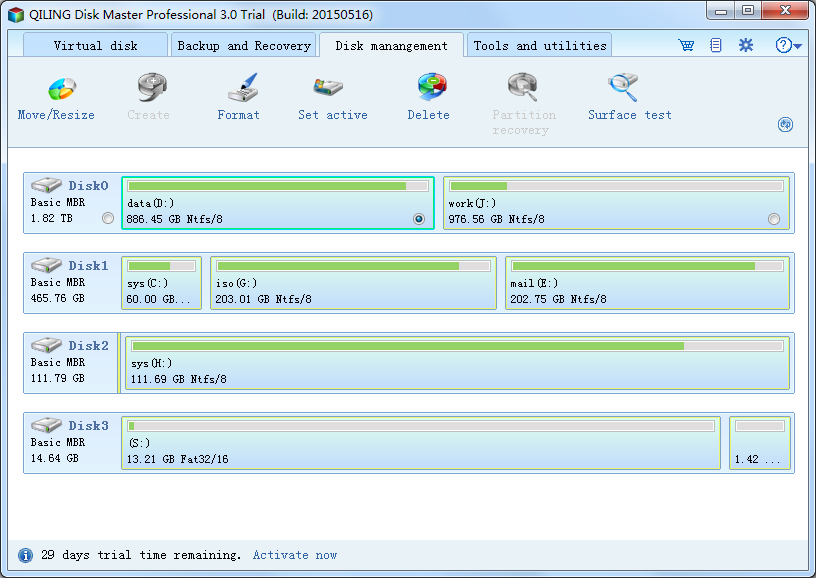This screenshot has width=816, height=578.
Task: Open settings with the gear icon
Action: (746, 46)
